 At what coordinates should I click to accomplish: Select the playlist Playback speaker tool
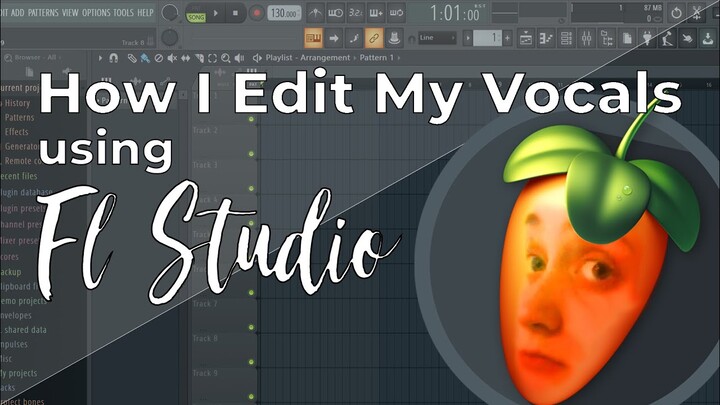tap(239, 58)
